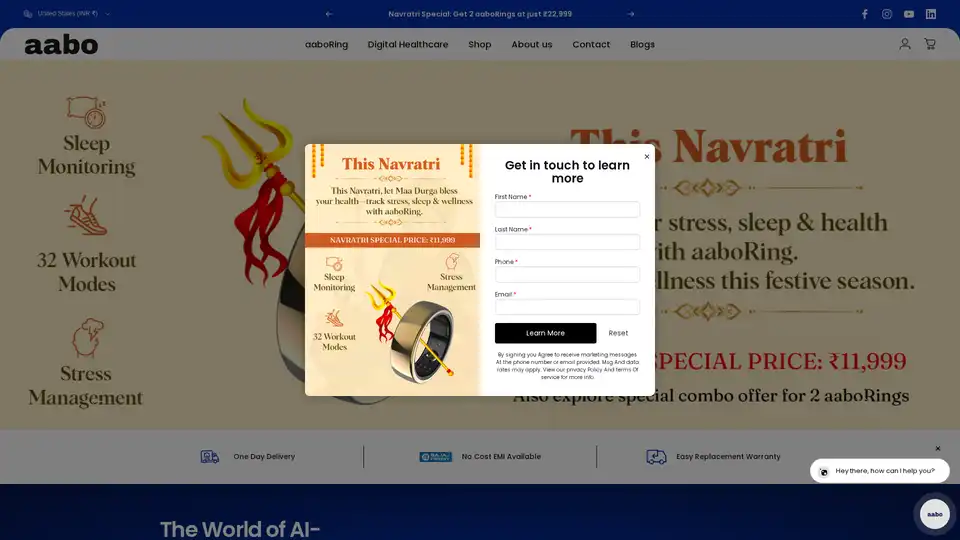The width and height of the screenshot is (960, 540).
Task: Open the YouTube social icon
Action: click(909, 14)
